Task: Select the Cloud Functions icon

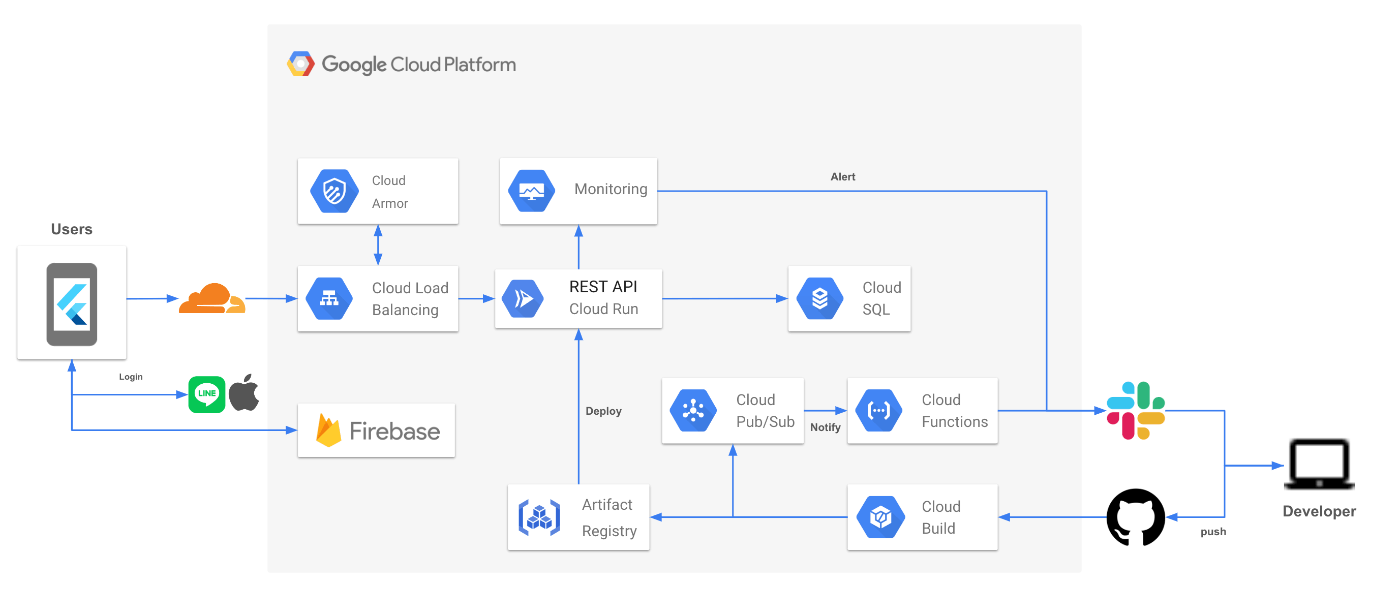Action: pos(879,410)
